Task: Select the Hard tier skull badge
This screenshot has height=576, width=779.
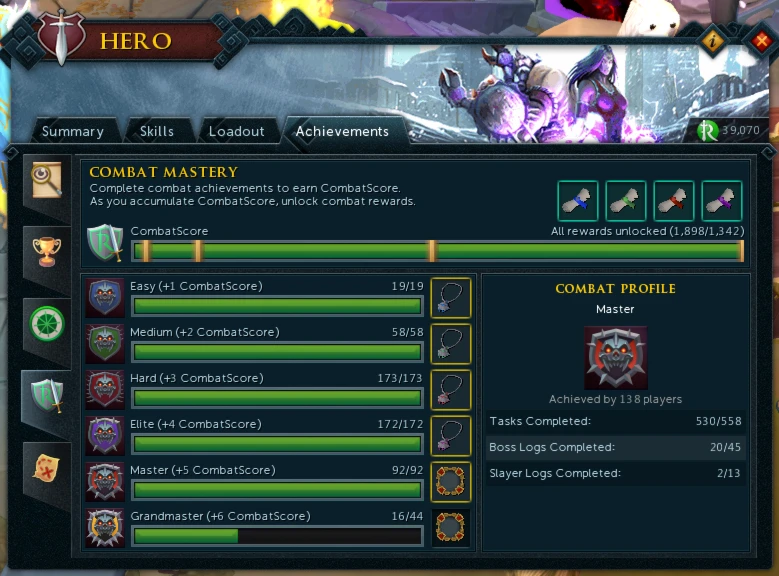Action: [105, 390]
